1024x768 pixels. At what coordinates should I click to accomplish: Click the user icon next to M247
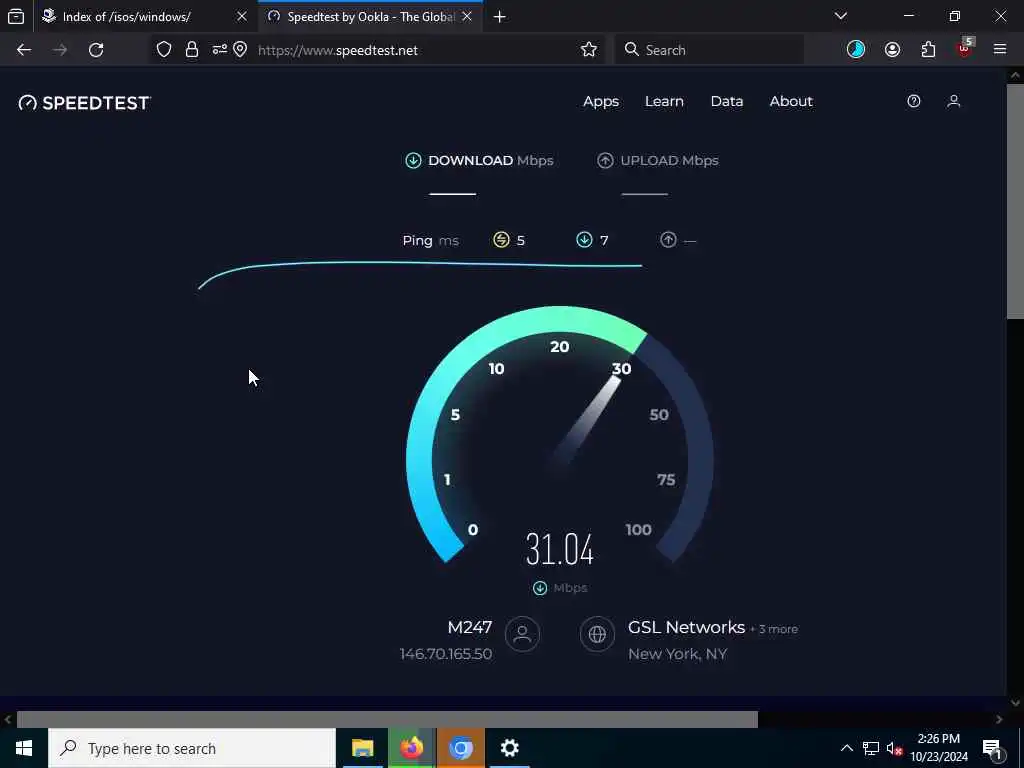(522, 634)
